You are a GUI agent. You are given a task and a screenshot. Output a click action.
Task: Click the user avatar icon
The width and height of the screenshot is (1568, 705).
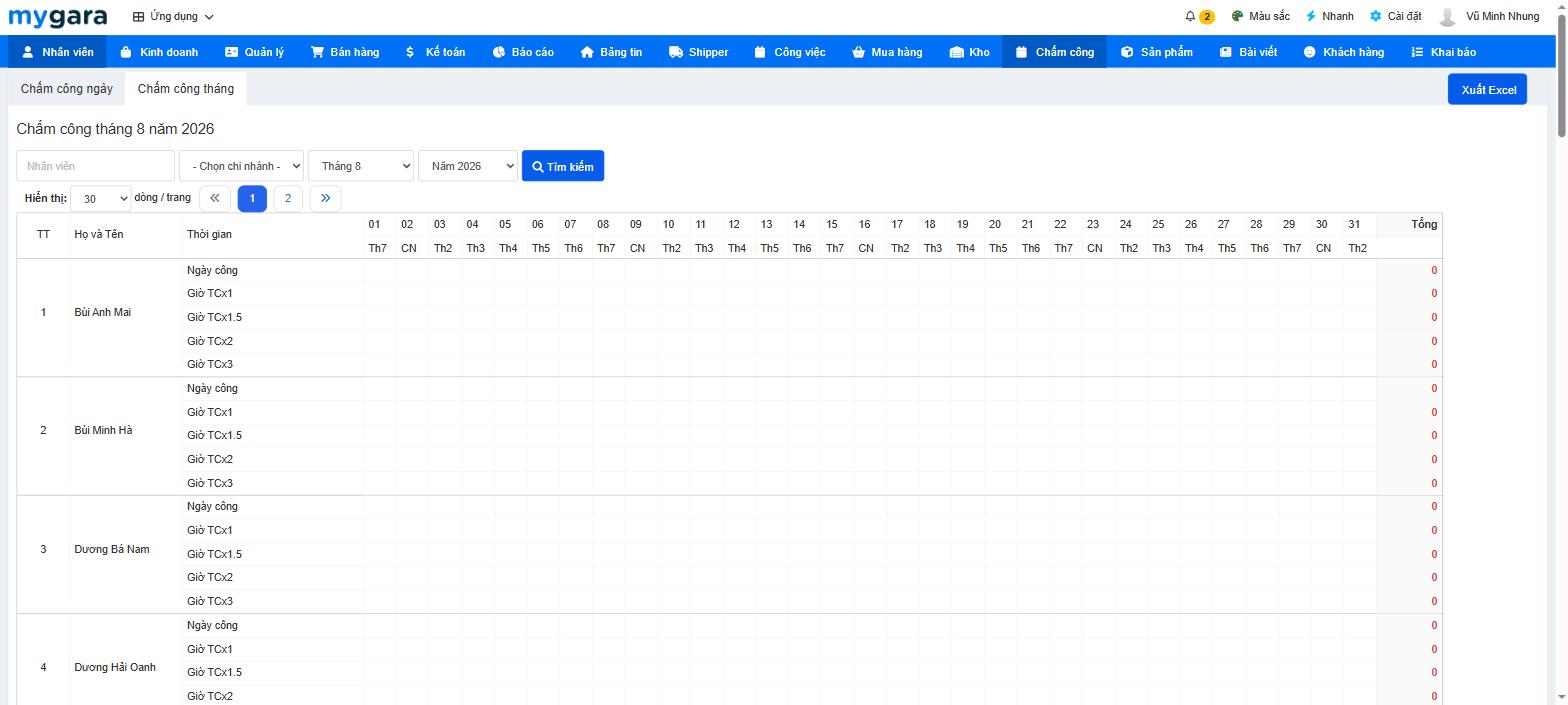pos(1447,17)
